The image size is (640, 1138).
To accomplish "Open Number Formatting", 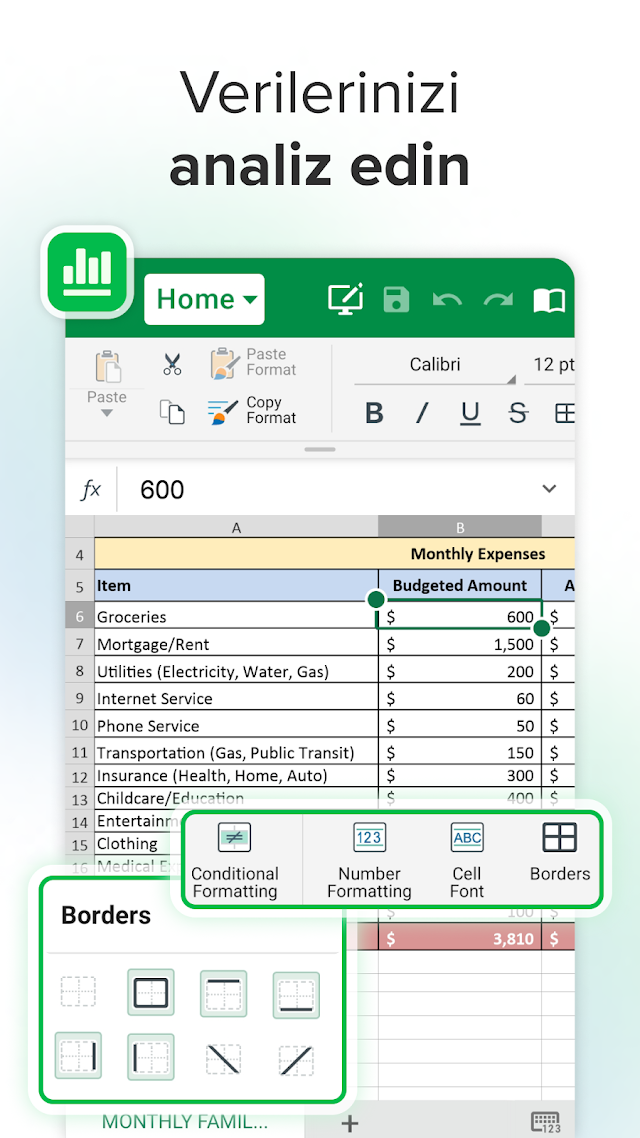I will tap(369, 859).
